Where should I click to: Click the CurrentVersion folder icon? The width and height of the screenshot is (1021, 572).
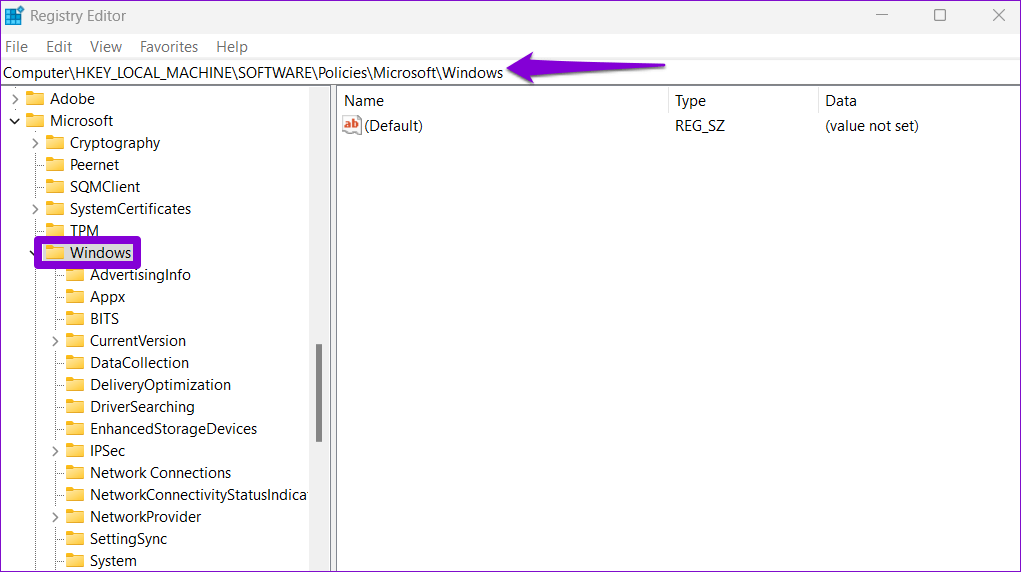[x=75, y=341]
